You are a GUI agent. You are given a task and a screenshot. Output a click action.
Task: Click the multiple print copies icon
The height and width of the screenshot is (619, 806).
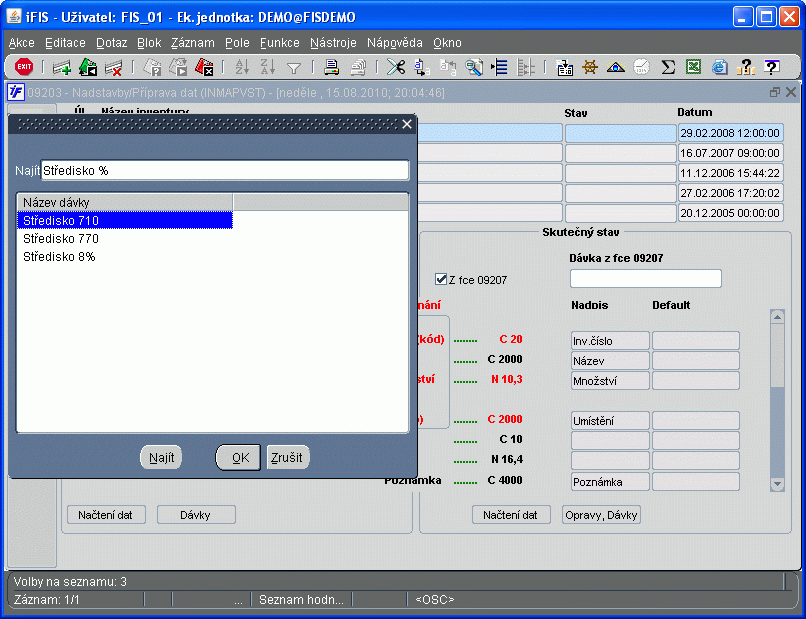click(x=358, y=67)
